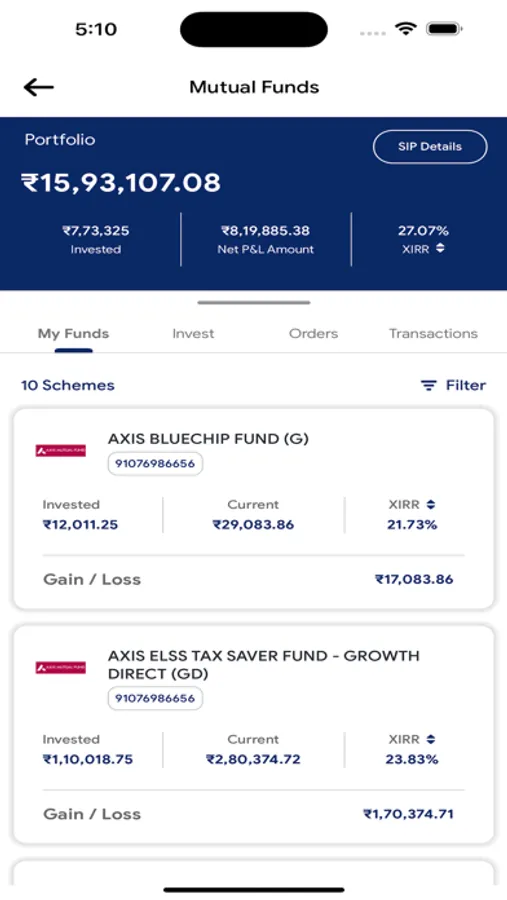Image resolution: width=507 pixels, height=900 pixels.
Task: Switch to the Orders tab
Action: pos(314,333)
